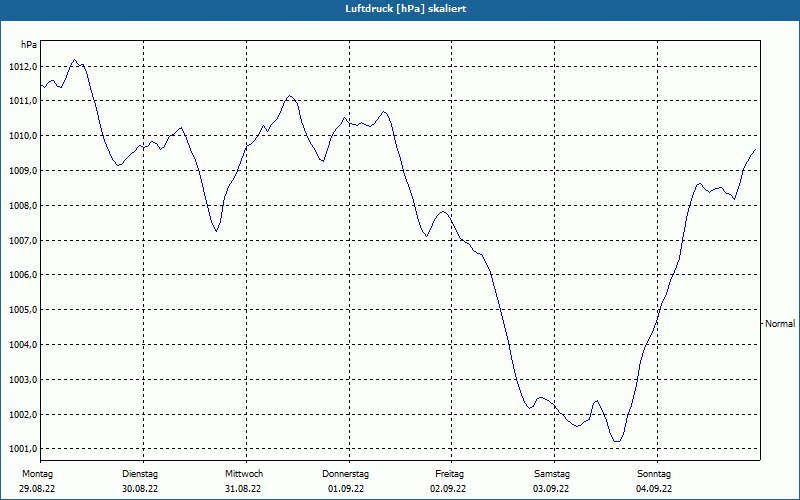Viewport: 800px width, 500px height.
Task: Click the 'Freitag' day label
Action: [449, 474]
